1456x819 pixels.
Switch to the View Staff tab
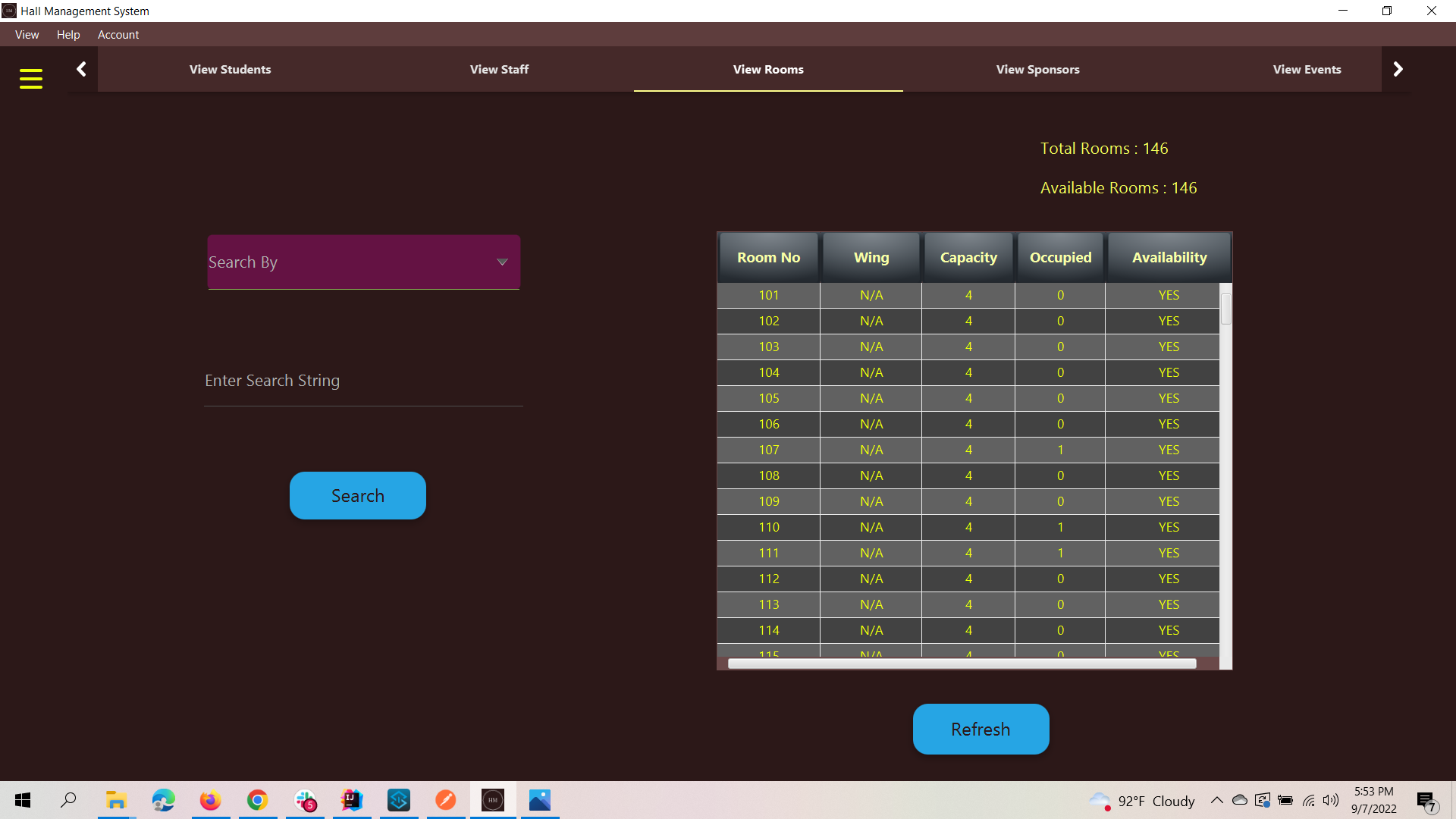499,69
